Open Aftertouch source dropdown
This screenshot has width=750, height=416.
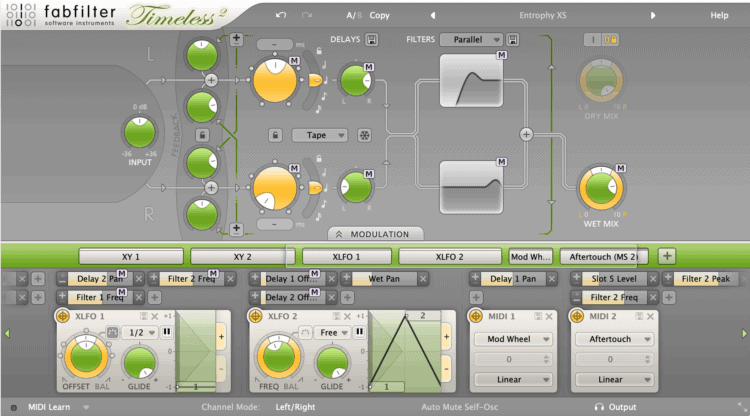point(614,339)
